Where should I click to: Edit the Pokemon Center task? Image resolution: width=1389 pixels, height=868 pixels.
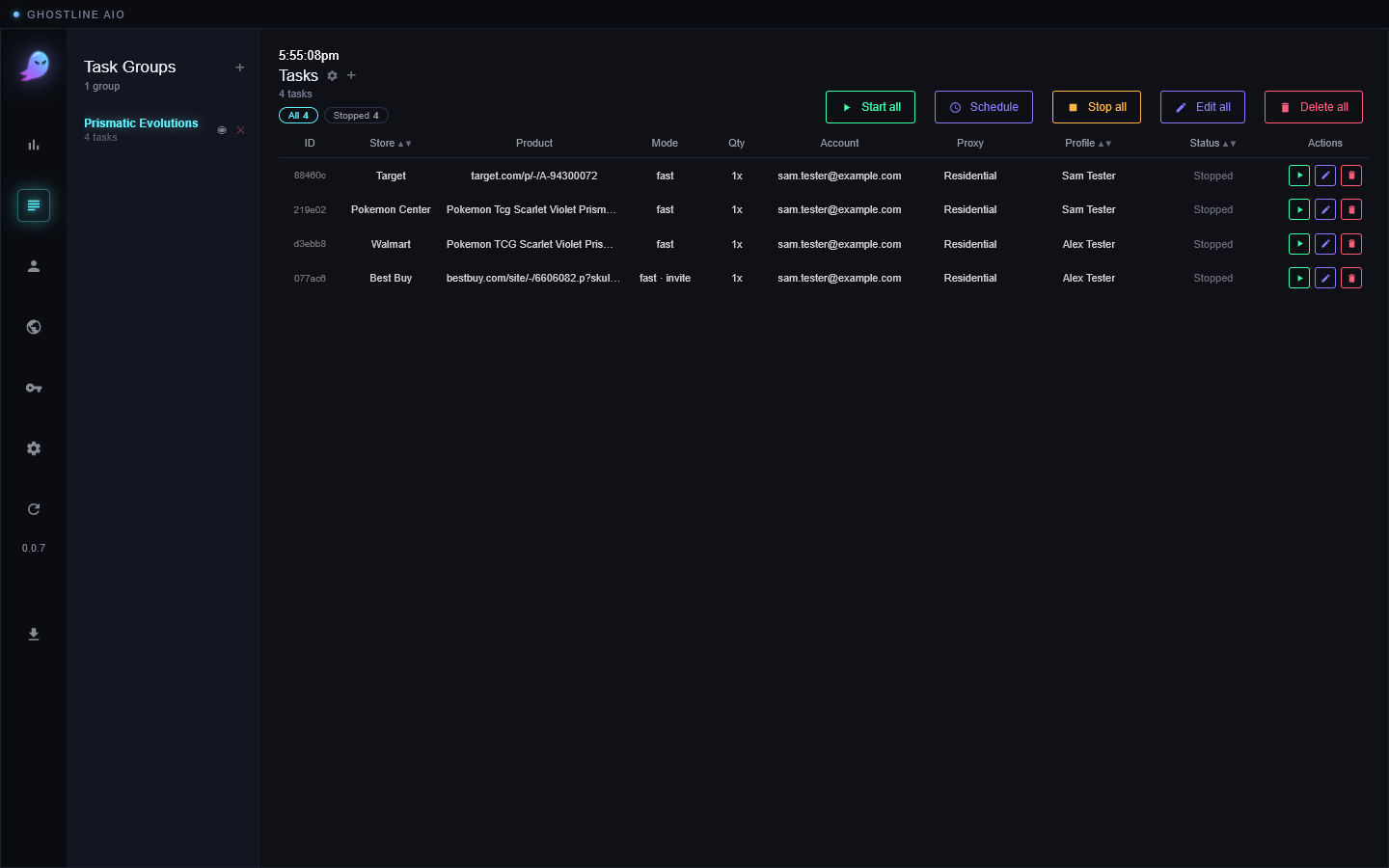click(1325, 209)
